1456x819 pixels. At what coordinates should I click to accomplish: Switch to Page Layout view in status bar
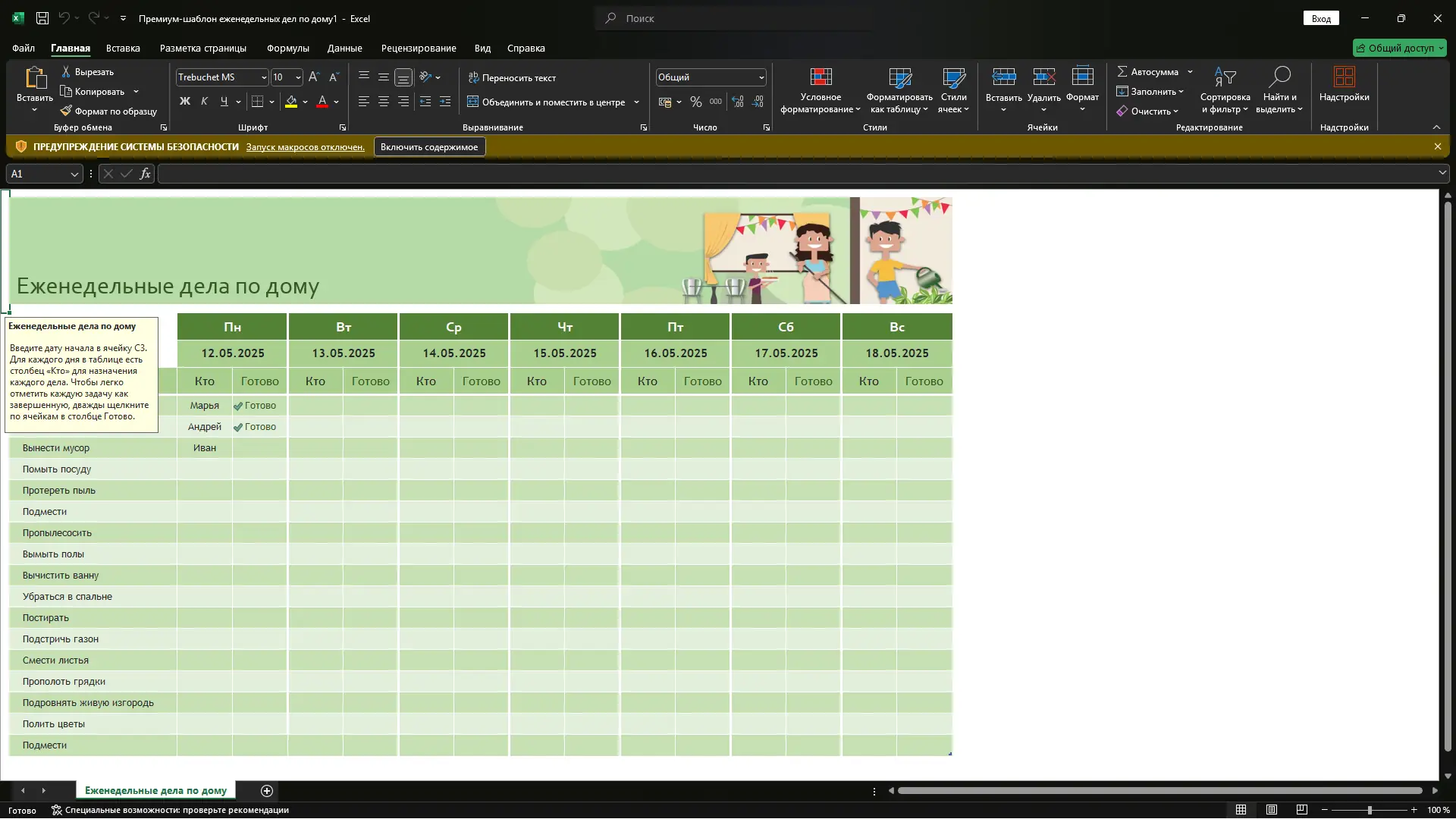tap(1272, 810)
